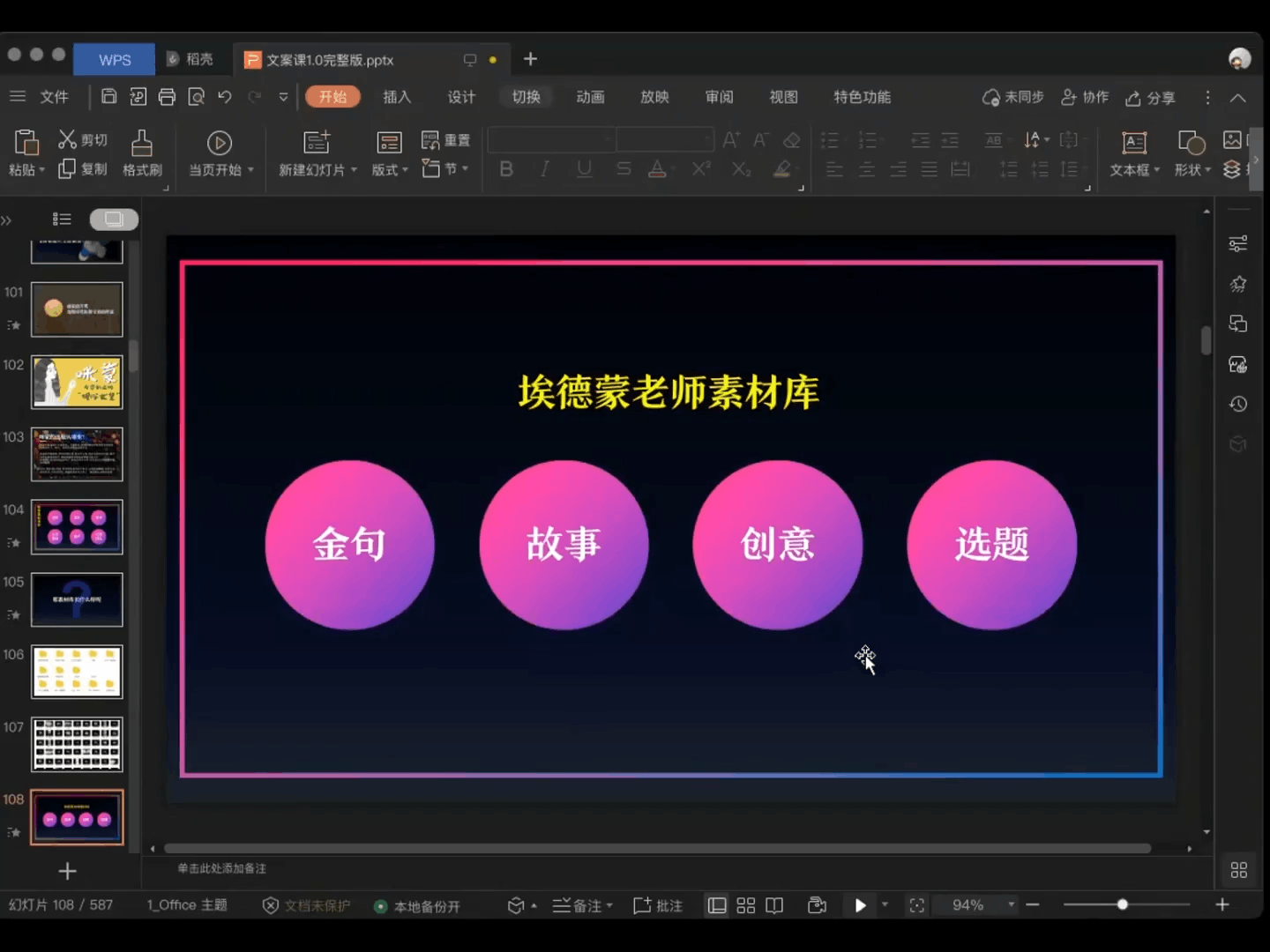The image size is (1270, 952).
Task: Click the font color swatch
Action: 657,168
